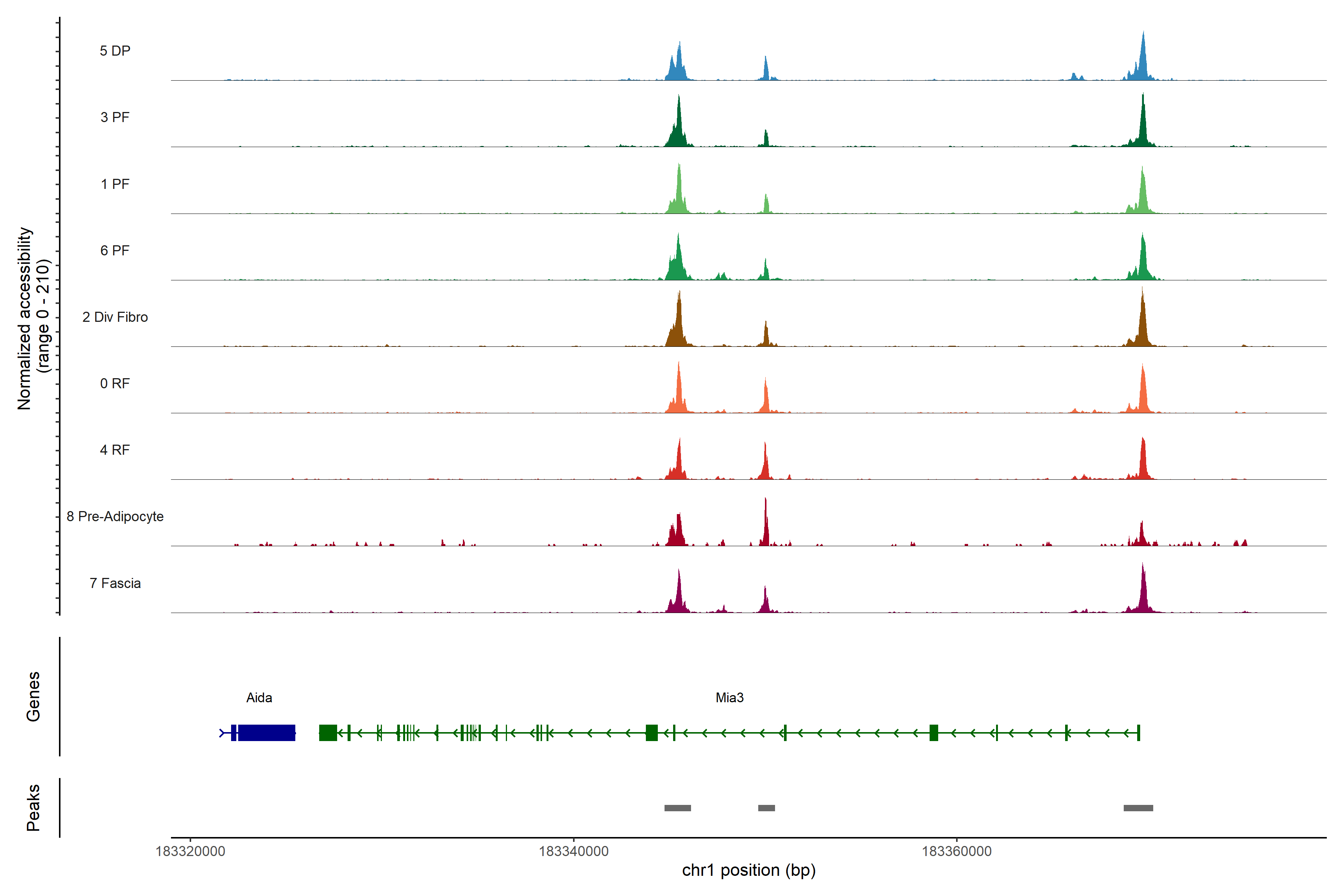Click the blue Aida gene exon block
Image resolution: width=1344 pixels, height=896 pixels.
266,732
